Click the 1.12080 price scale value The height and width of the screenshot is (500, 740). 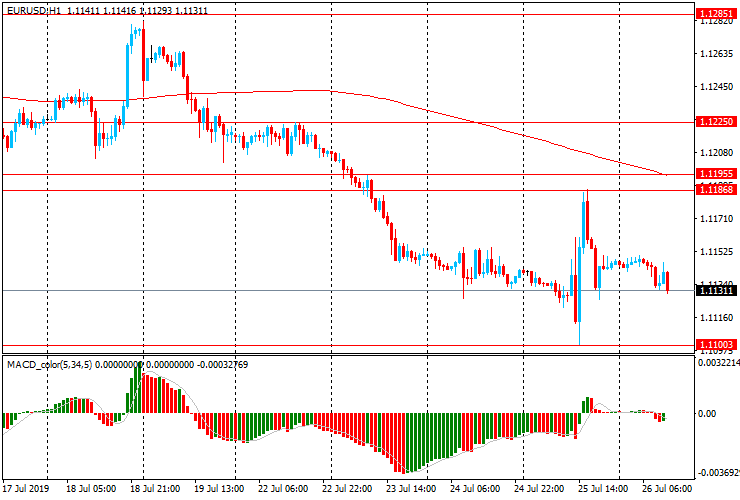[716, 153]
